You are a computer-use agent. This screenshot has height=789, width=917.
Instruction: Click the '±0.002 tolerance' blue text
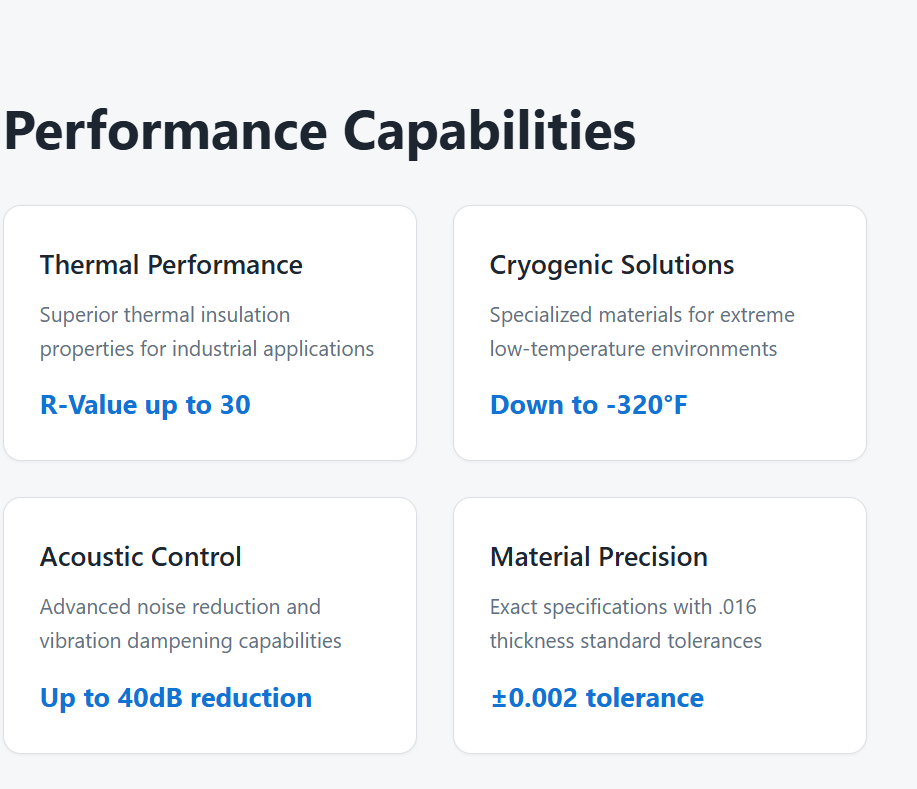point(597,697)
